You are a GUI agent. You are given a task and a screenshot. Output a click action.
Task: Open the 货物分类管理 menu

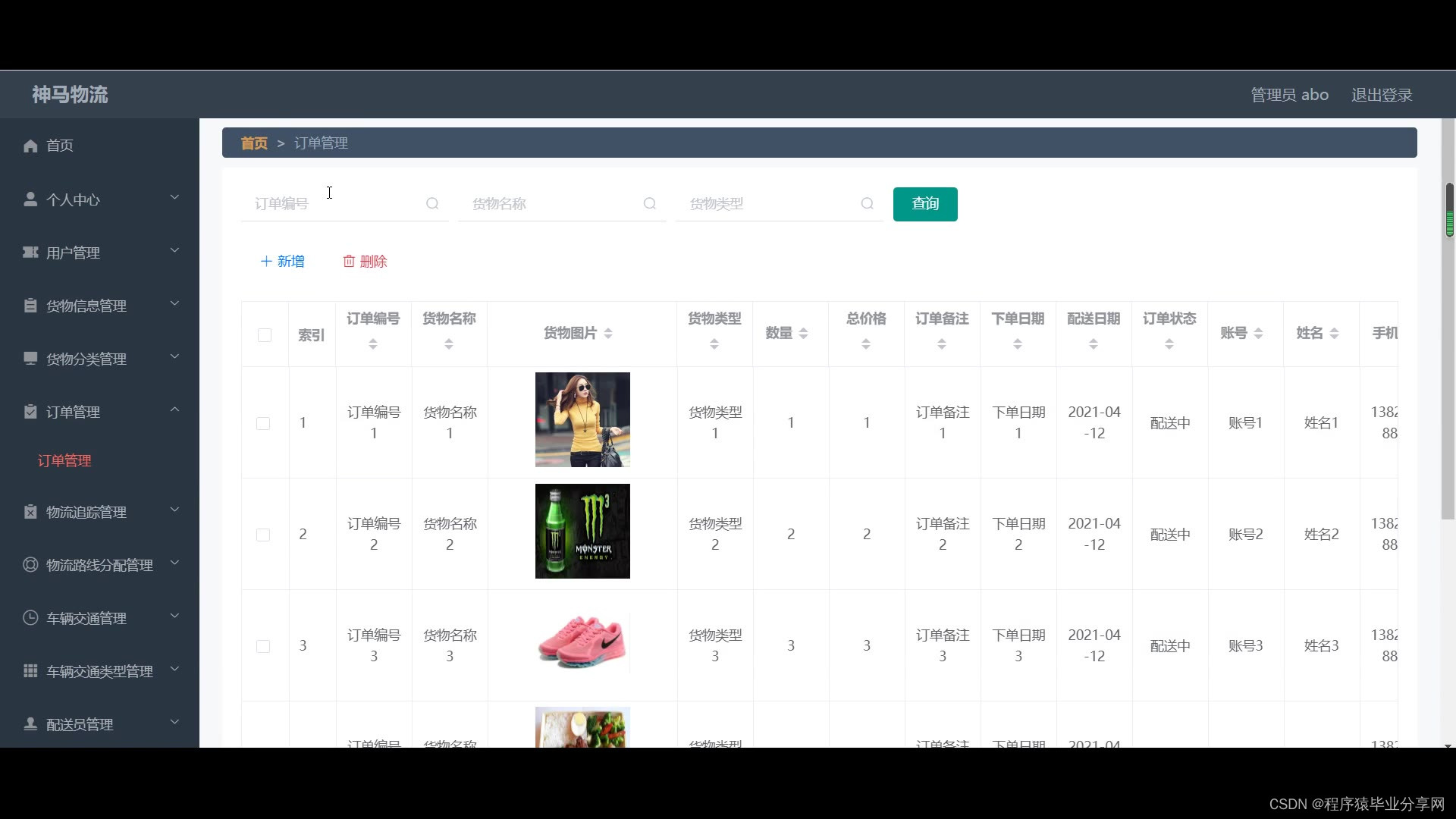(x=86, y=359)
